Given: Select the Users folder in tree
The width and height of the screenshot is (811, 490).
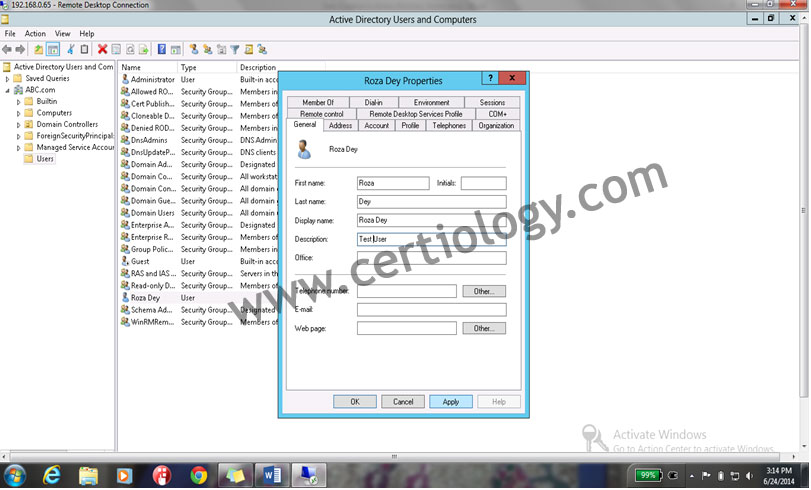Looking at the screenshot, I should 39,159.
